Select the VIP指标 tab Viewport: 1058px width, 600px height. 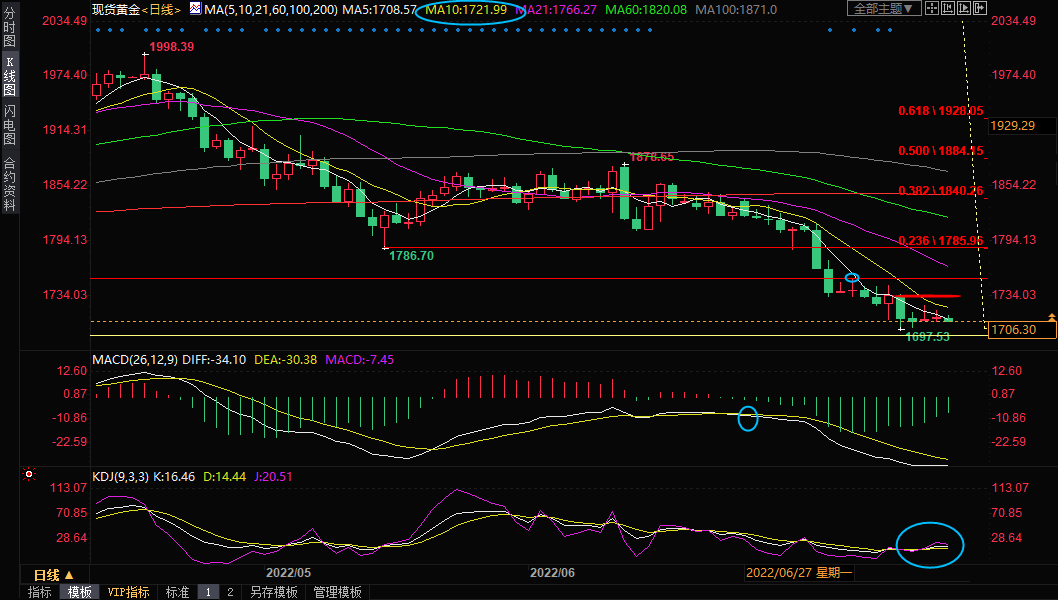[128, 592]
